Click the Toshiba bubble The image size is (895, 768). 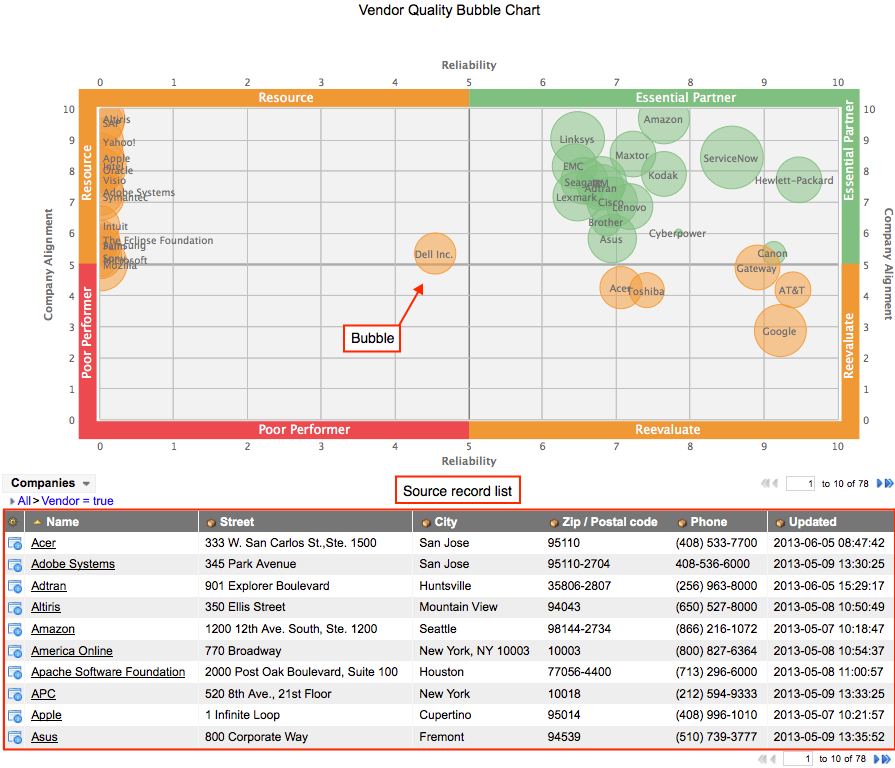(x=646, y=291)
